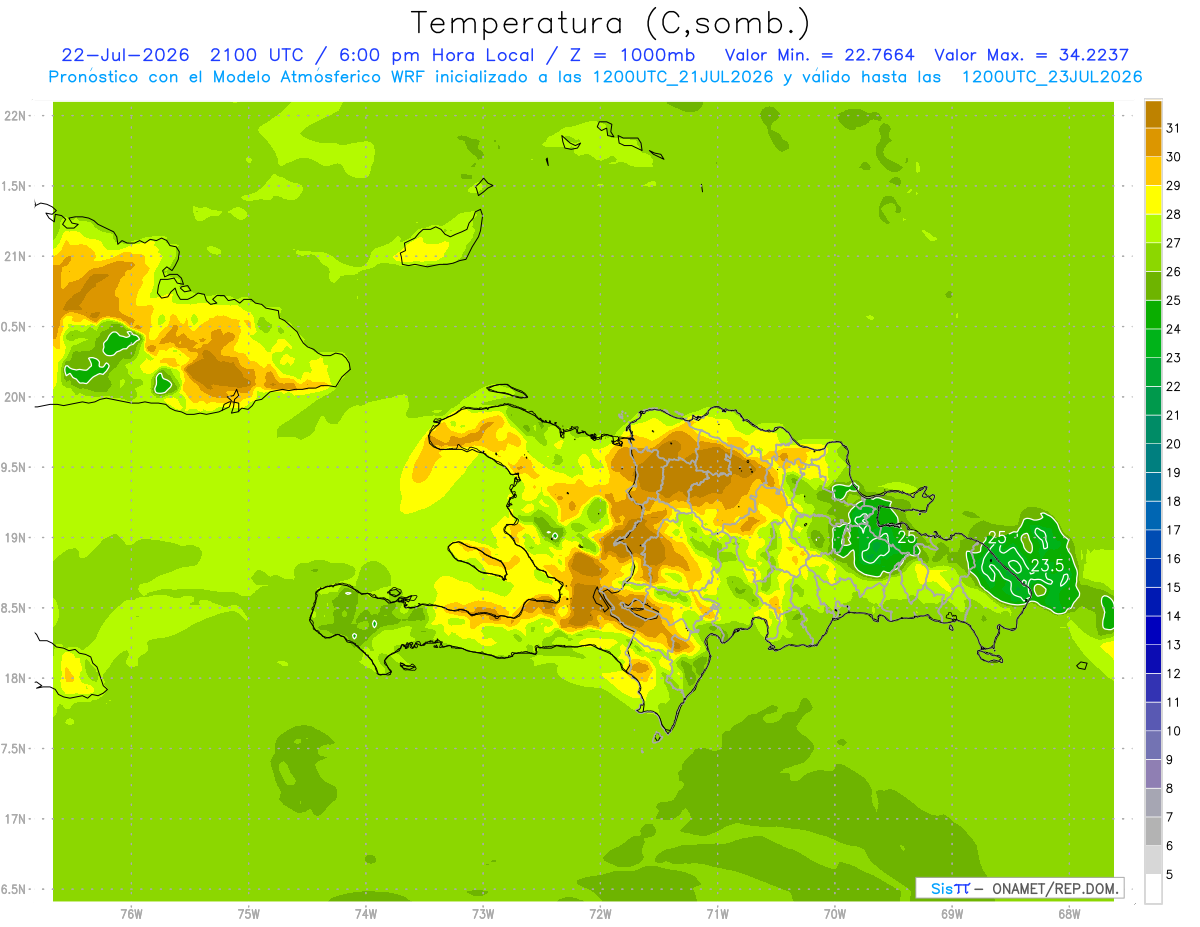The image size is (1200, 927).
Task: Click the legend scale value "15"
Action: [x=1173, y=587]
